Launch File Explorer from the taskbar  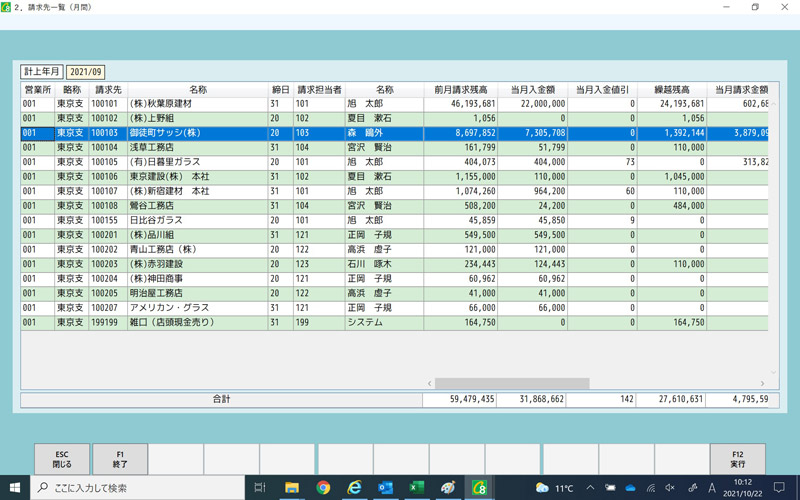click(292, 488)
